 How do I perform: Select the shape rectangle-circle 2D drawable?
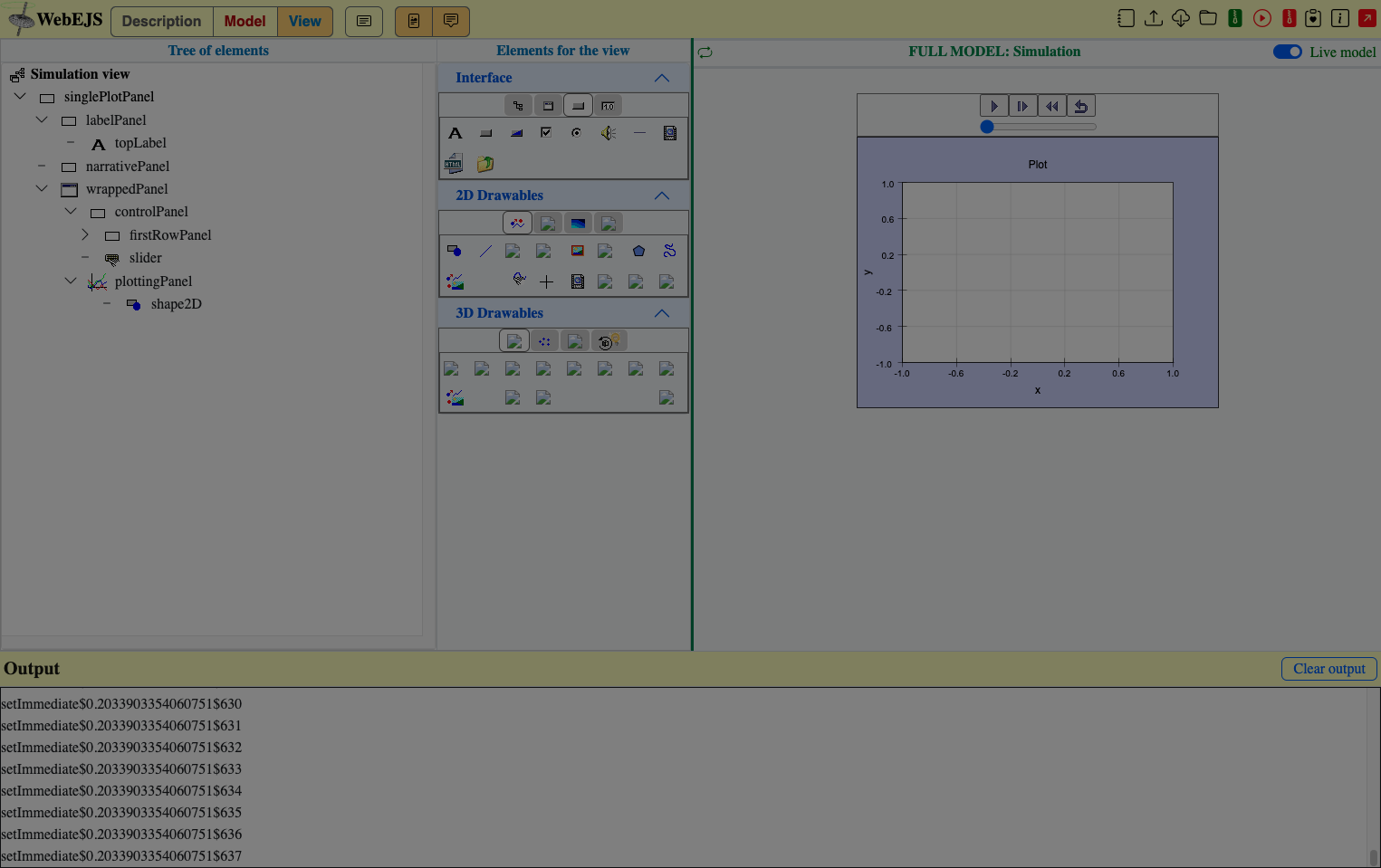(x=455, y=251)
